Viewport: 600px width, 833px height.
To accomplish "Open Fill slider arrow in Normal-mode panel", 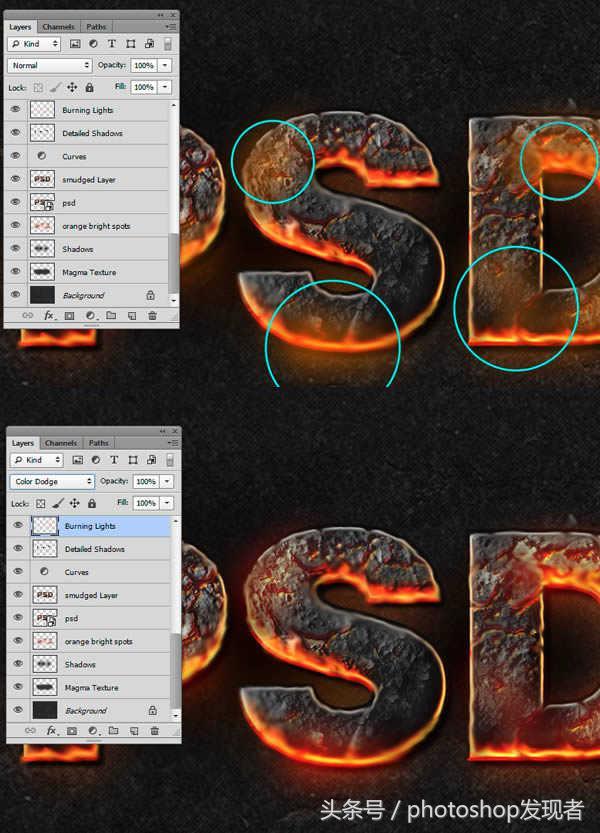I will pos(165,87).
